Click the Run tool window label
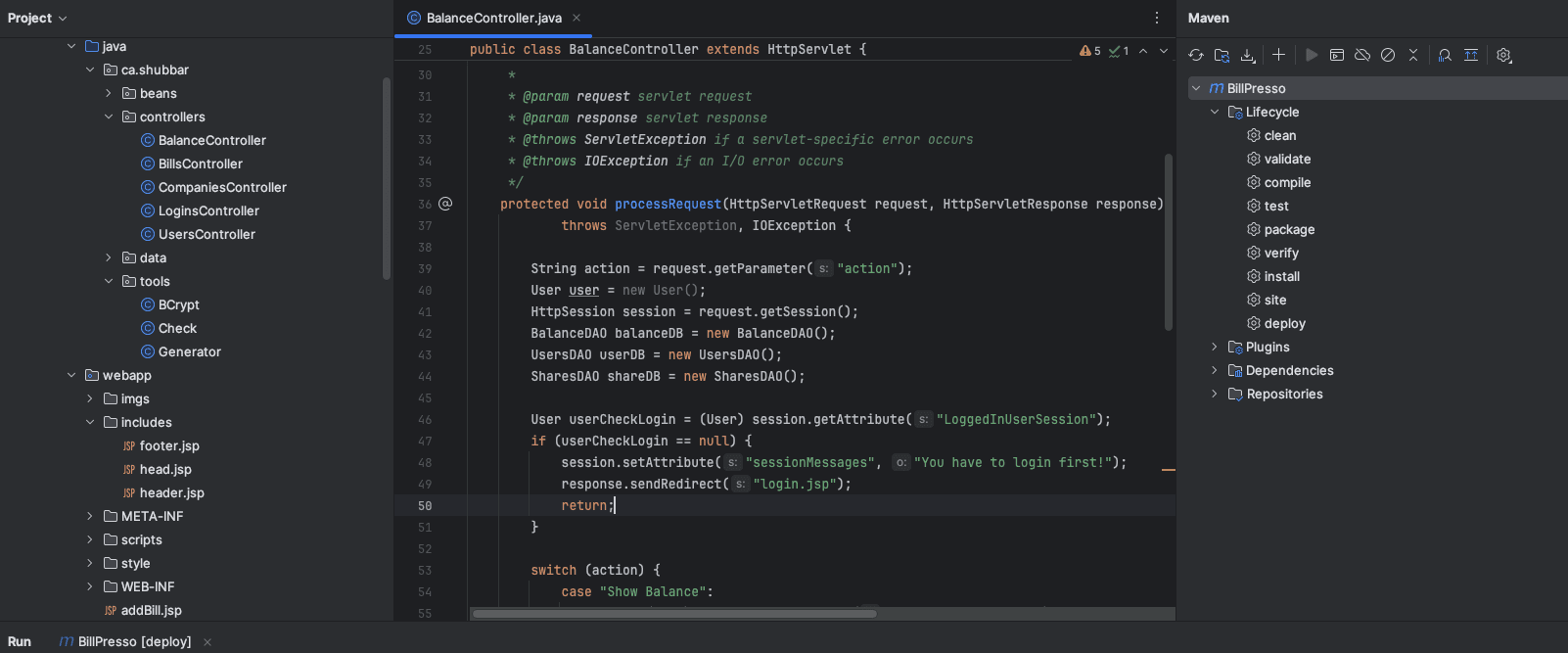Image resolution: width=1568 pixels, height=653 pixels. click(20, 642)
